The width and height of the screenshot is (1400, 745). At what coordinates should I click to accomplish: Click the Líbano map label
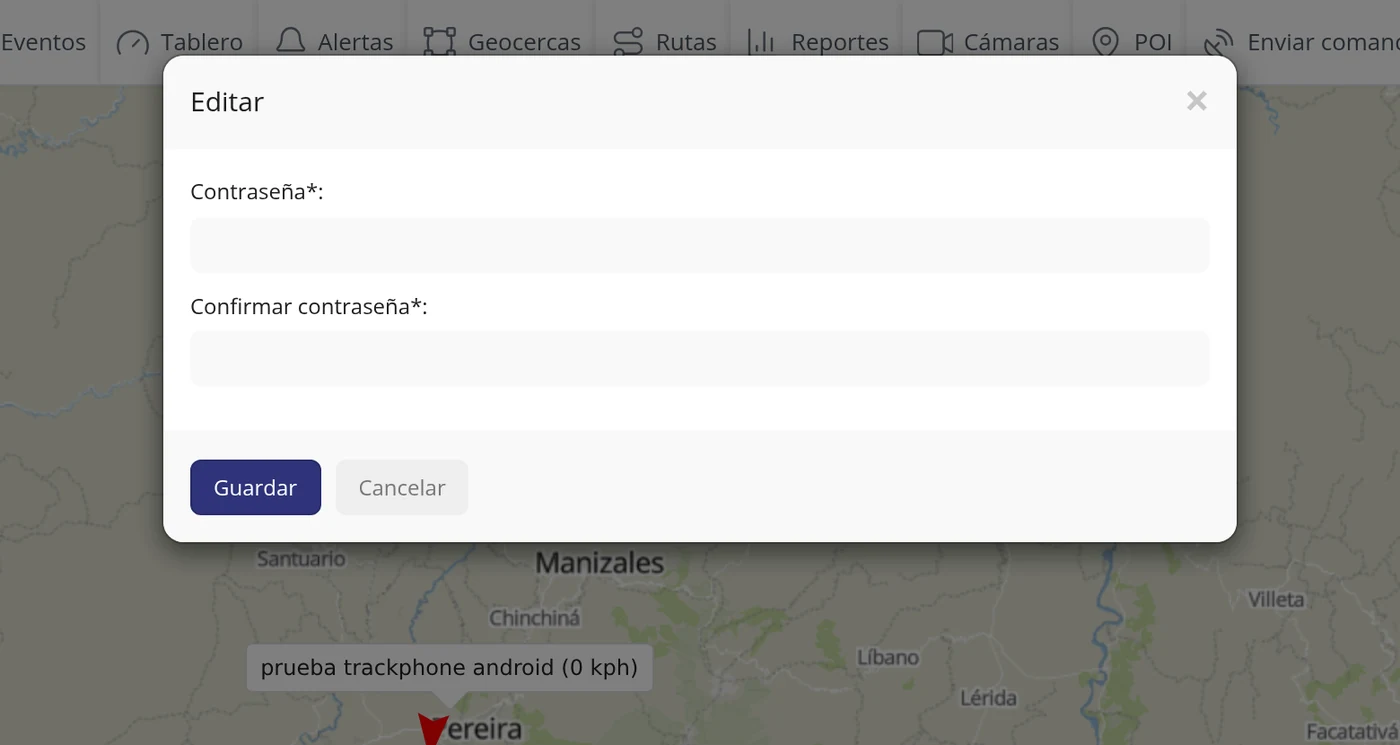[888, 657]
